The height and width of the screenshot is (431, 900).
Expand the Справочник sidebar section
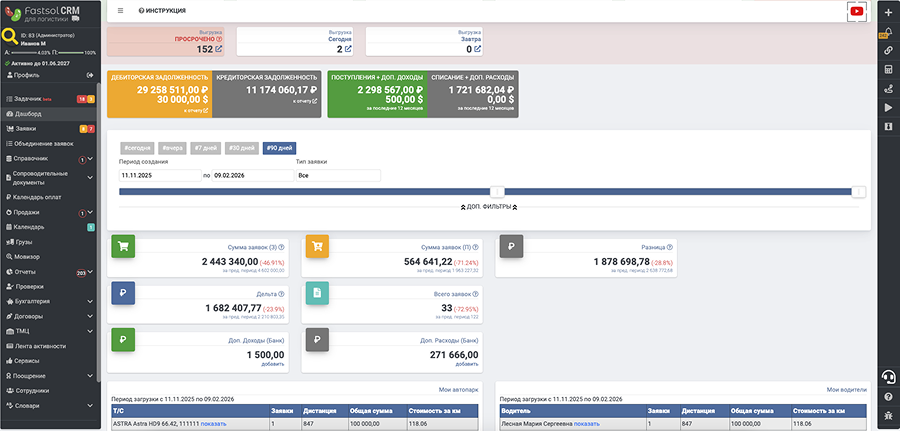tap(90, 159)
